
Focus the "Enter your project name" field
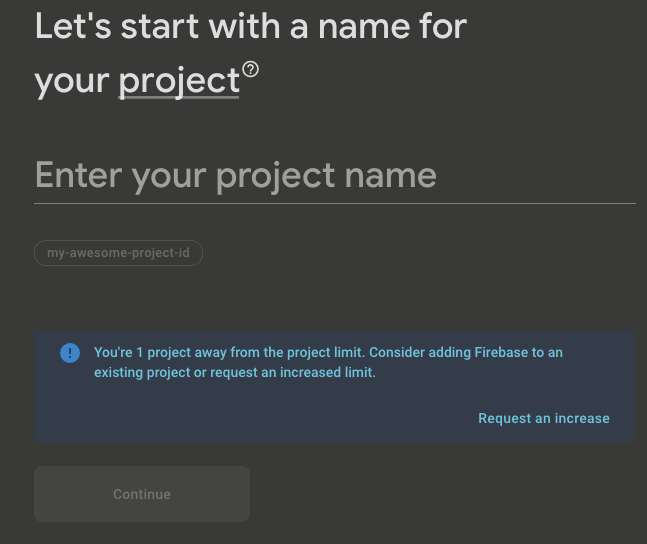pos(335,176)
